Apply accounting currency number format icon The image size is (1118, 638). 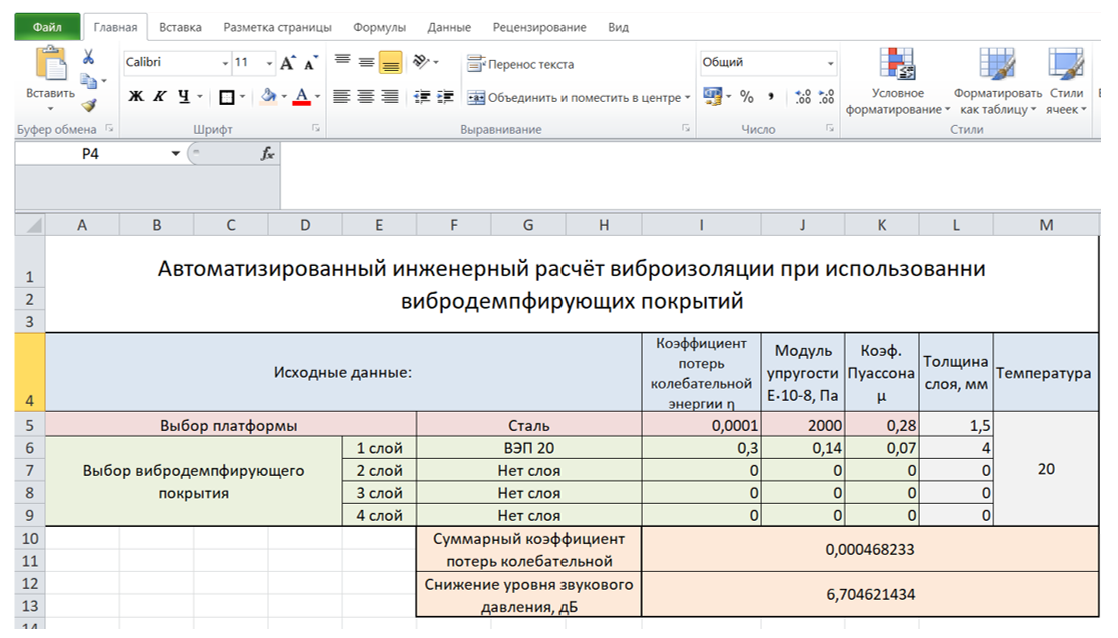pos(712,96)
